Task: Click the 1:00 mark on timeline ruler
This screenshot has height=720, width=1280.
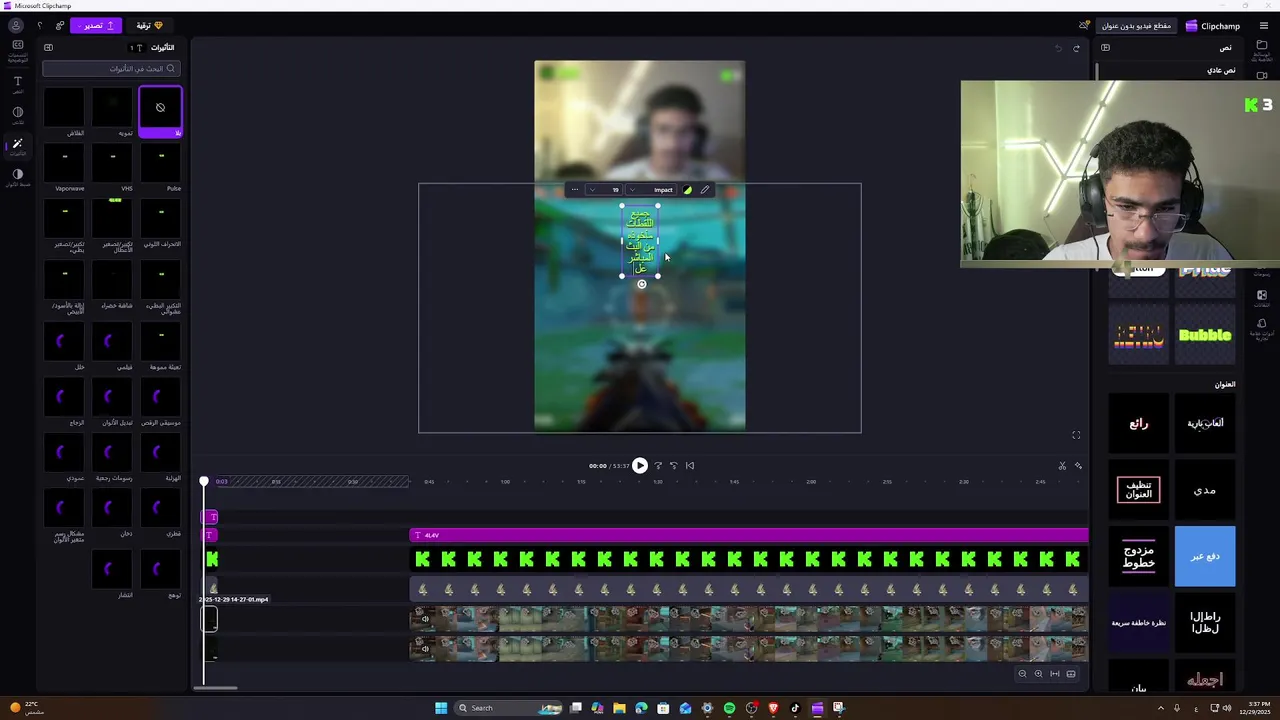Action: tap(505, 482)
